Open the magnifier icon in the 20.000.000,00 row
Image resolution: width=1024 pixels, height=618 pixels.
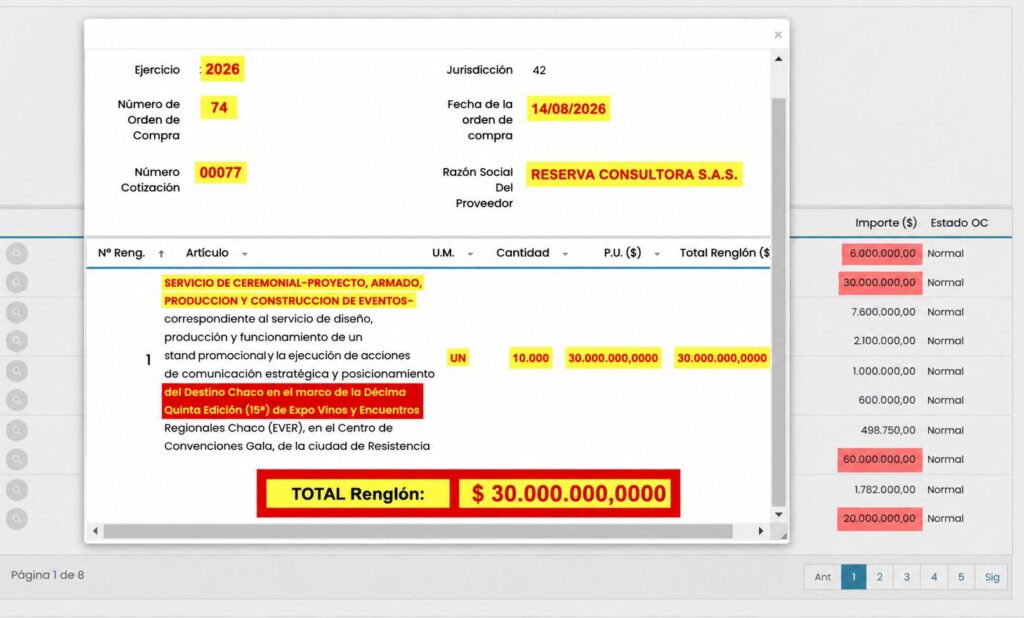pos(17,519)
